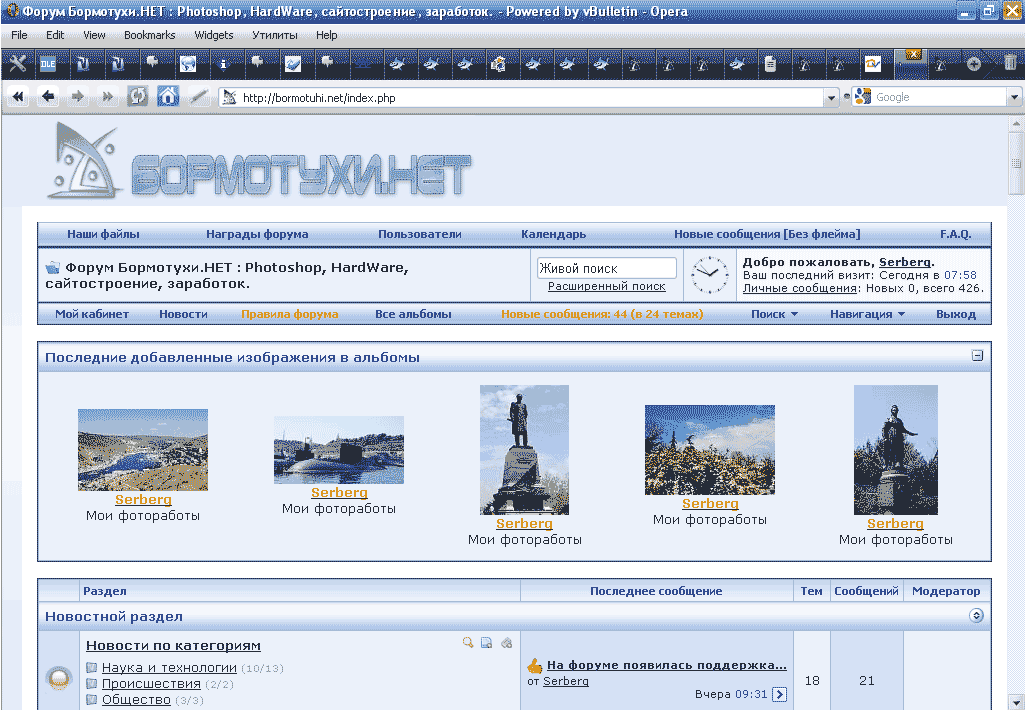Viewport: 1026px width, 710px height.
Task: Open Мой кабинет
Action: point(92,314)
